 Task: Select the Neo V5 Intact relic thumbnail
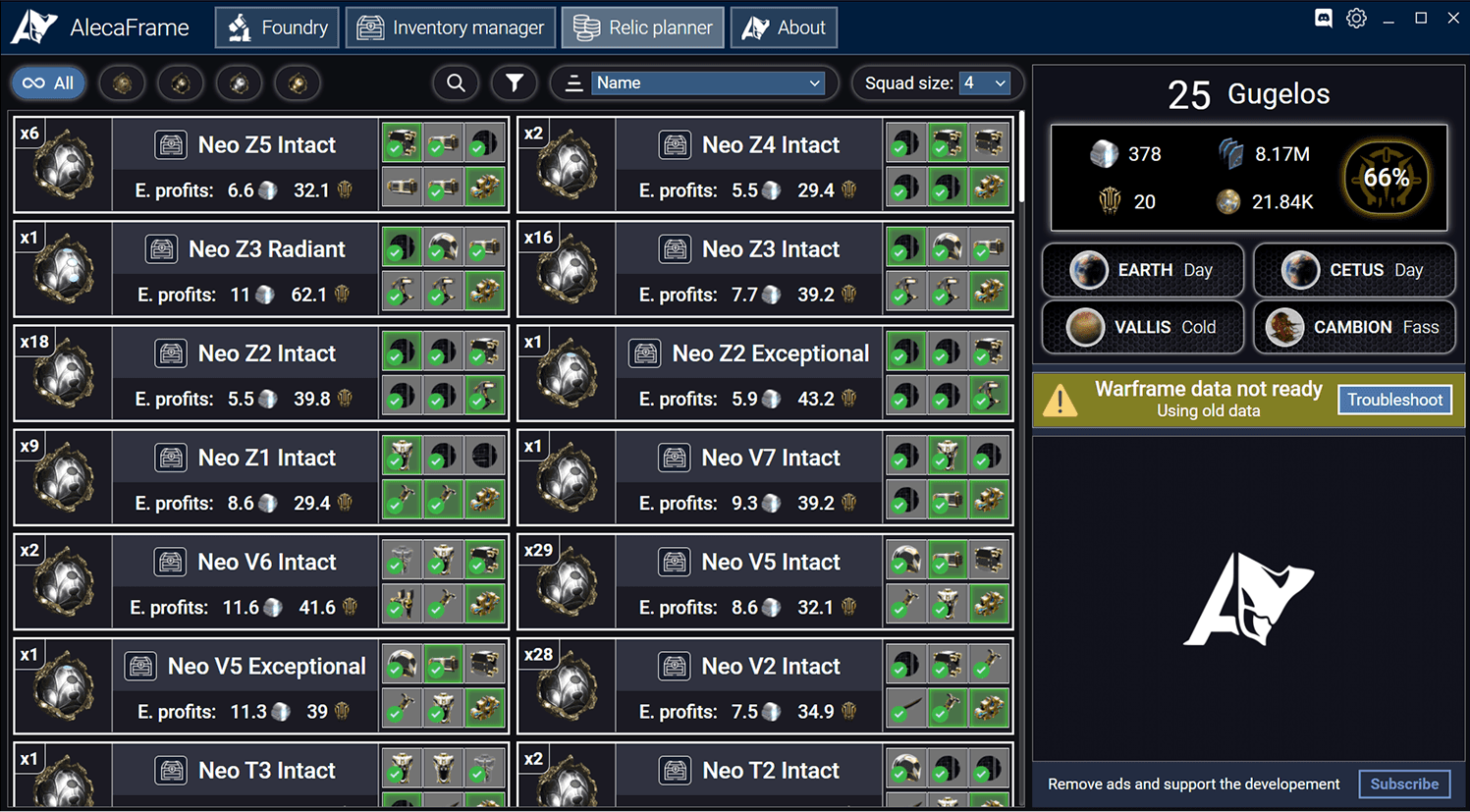568,582
